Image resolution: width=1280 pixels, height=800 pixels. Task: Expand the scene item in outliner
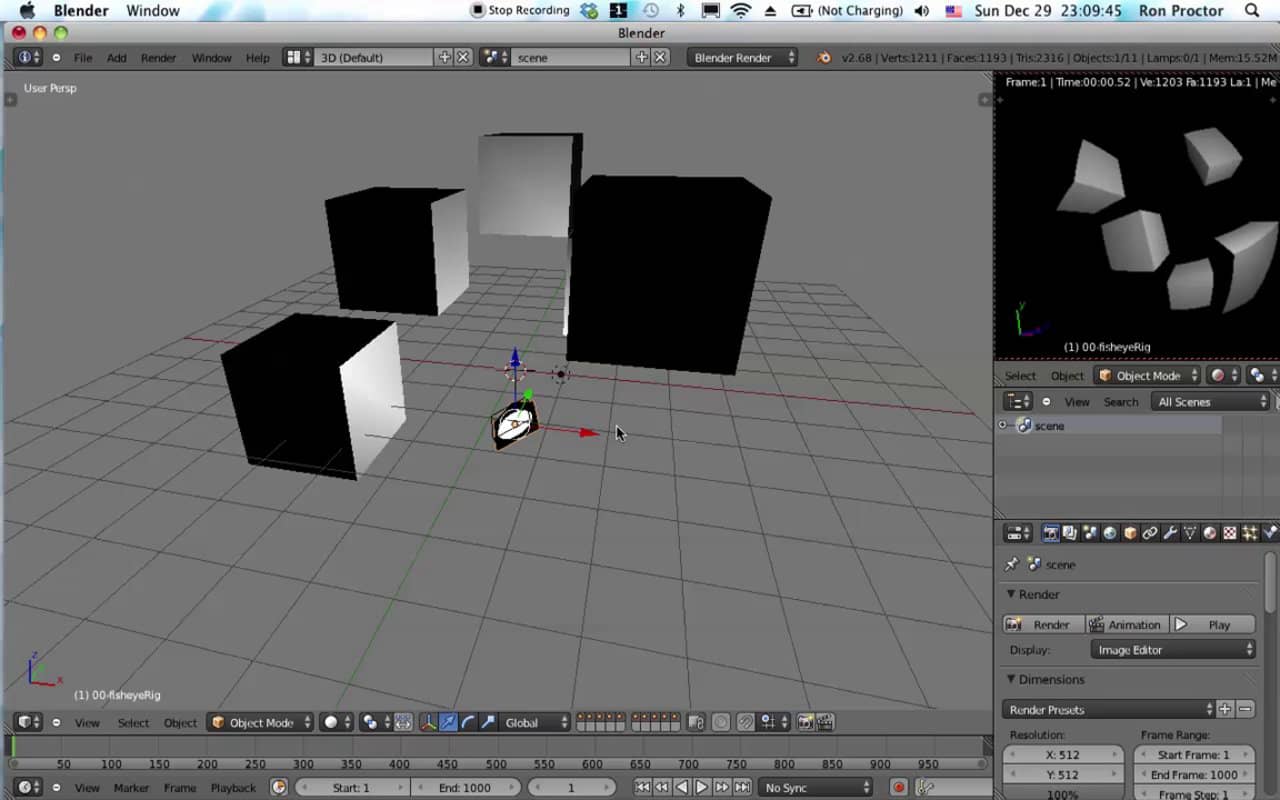(x=1003, y=425)
